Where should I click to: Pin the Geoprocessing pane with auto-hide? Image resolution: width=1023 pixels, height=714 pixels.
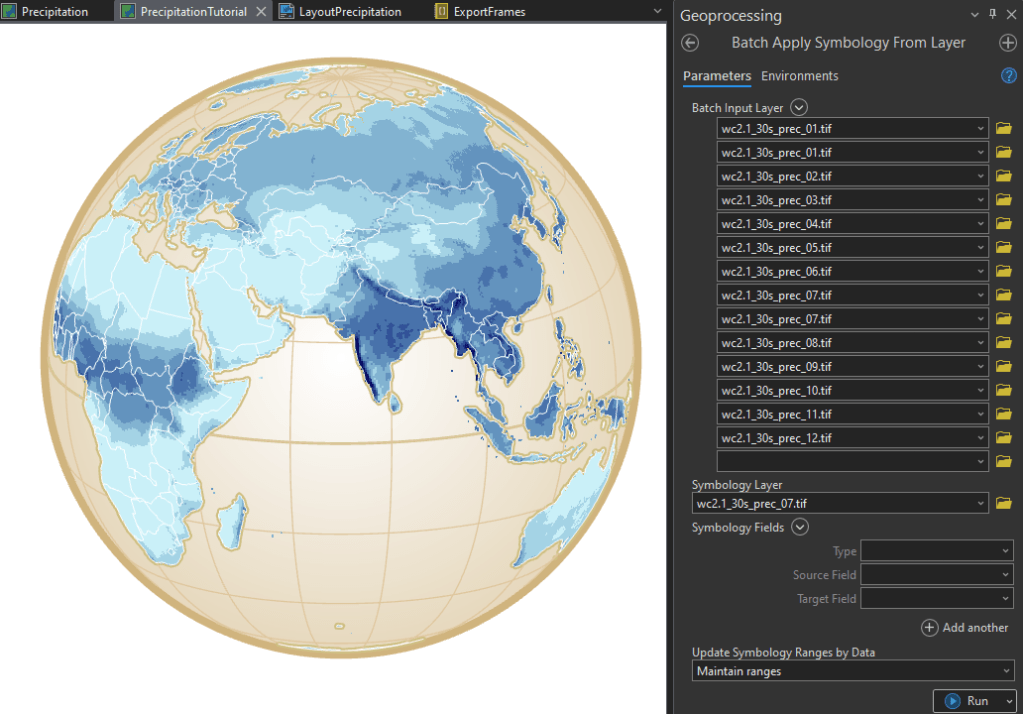[x=992, y=15]
